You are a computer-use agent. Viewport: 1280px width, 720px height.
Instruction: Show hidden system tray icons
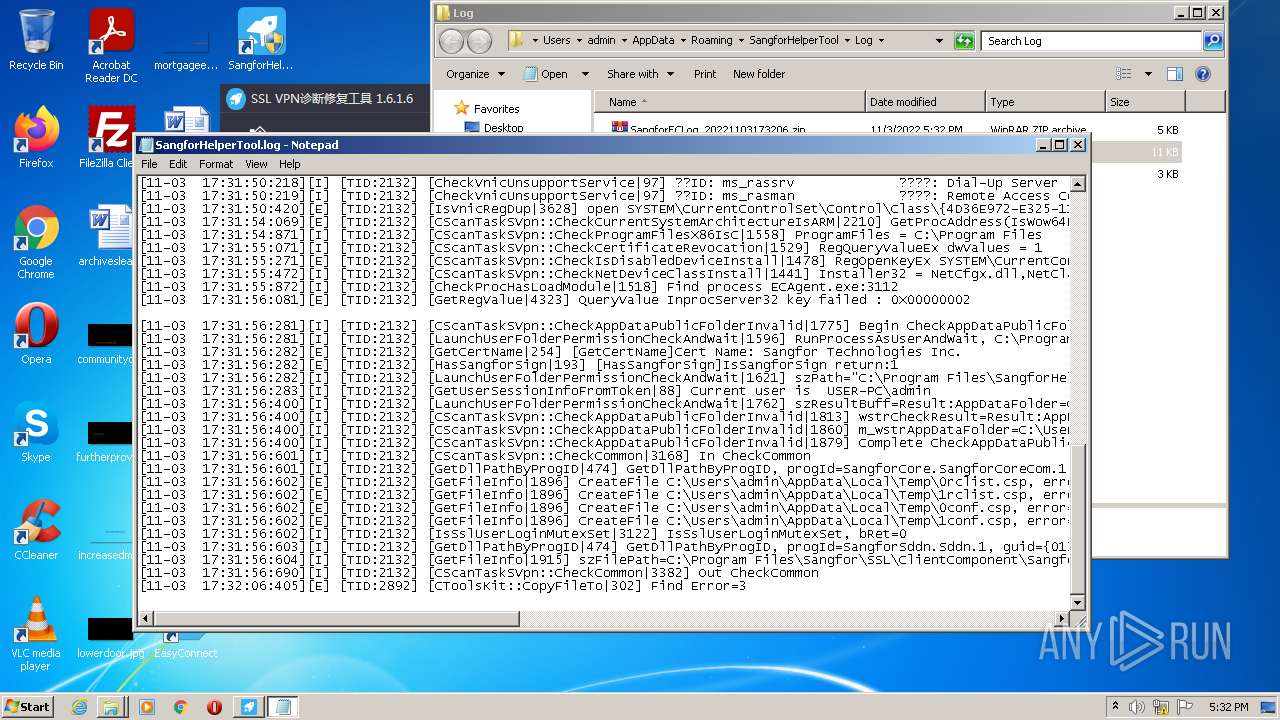[x=1115, y=707]
